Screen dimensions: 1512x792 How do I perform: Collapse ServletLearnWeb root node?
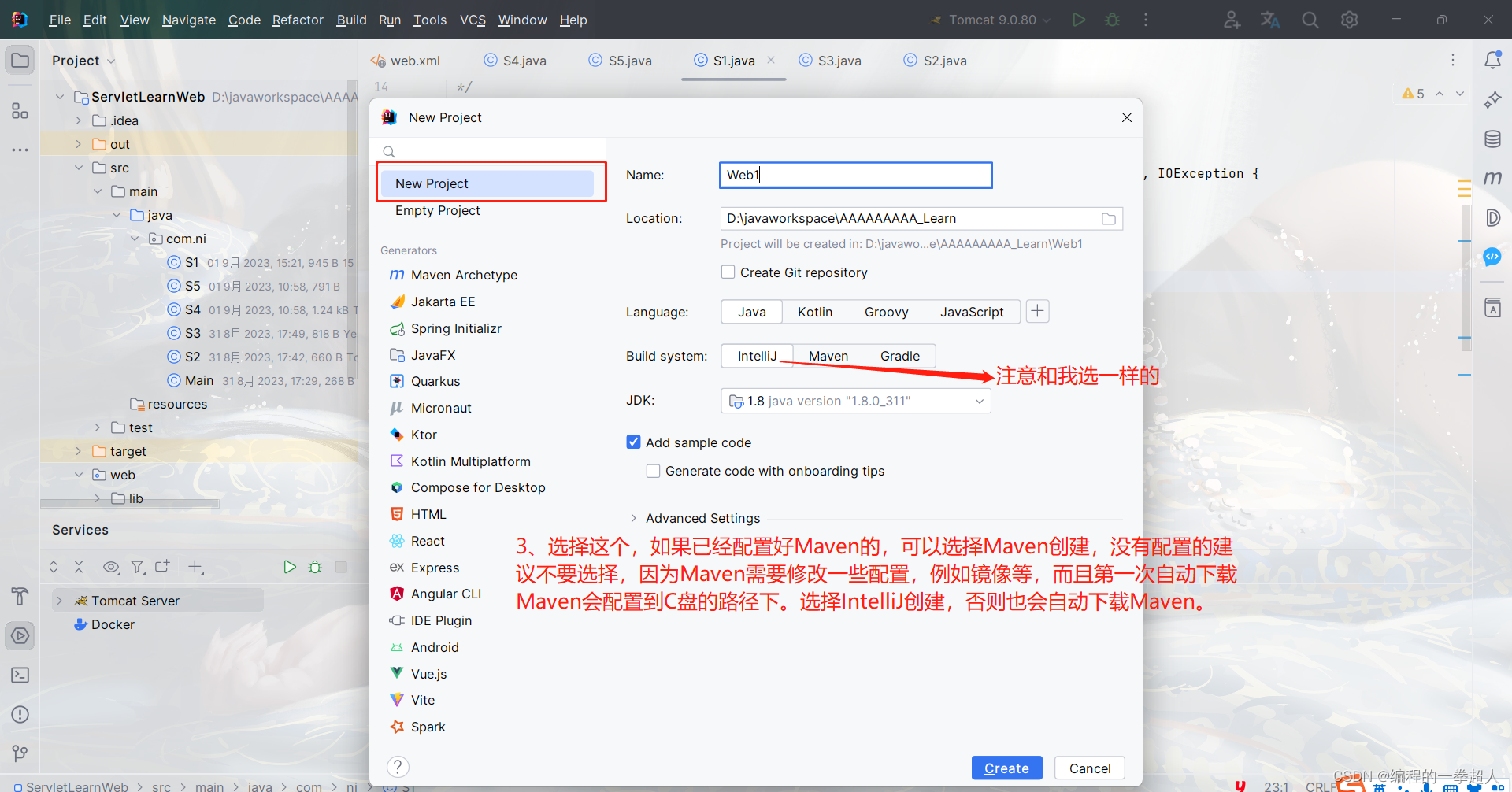60,97
